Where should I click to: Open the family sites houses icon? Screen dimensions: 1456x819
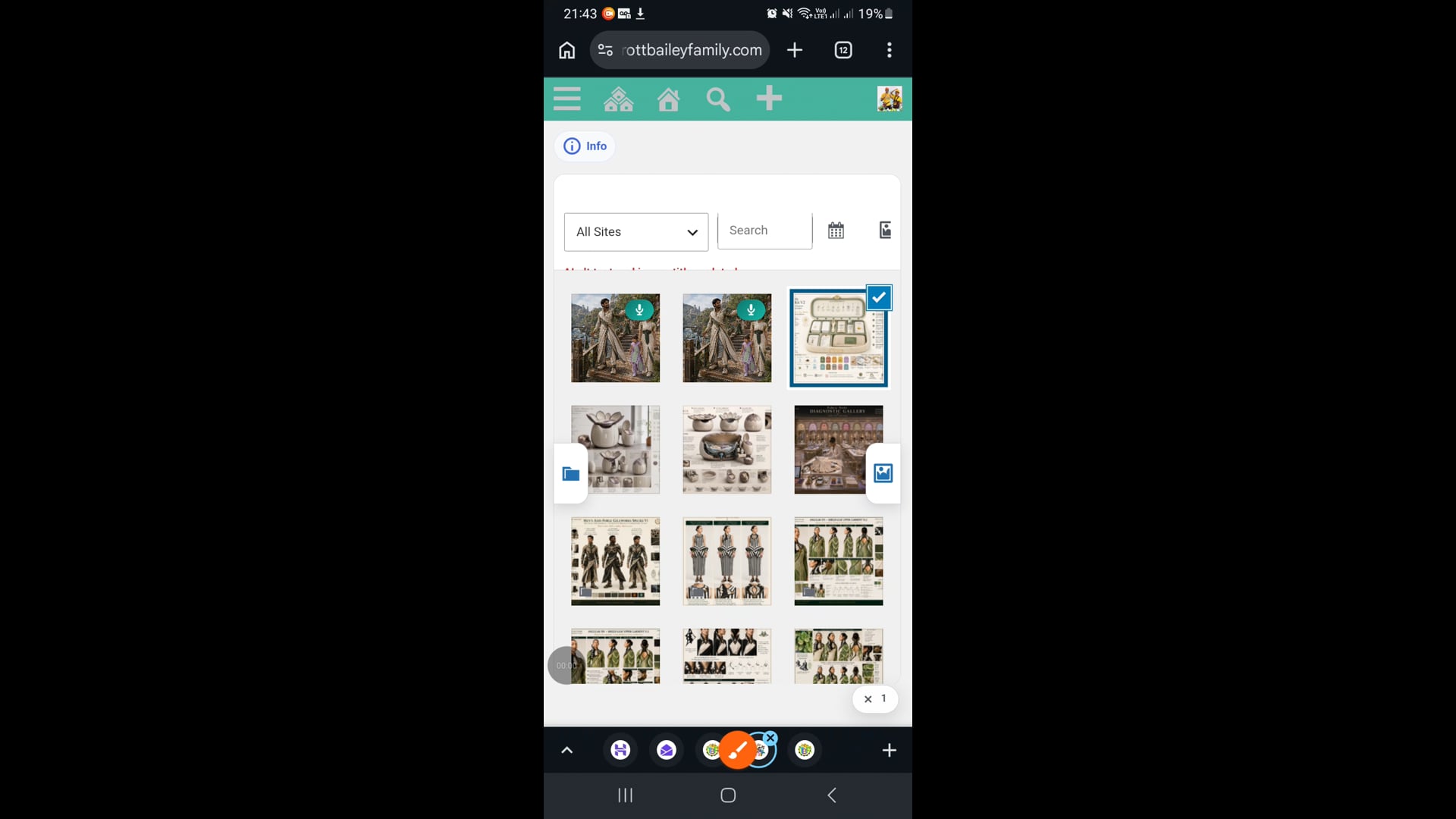[x=618, y=99]
